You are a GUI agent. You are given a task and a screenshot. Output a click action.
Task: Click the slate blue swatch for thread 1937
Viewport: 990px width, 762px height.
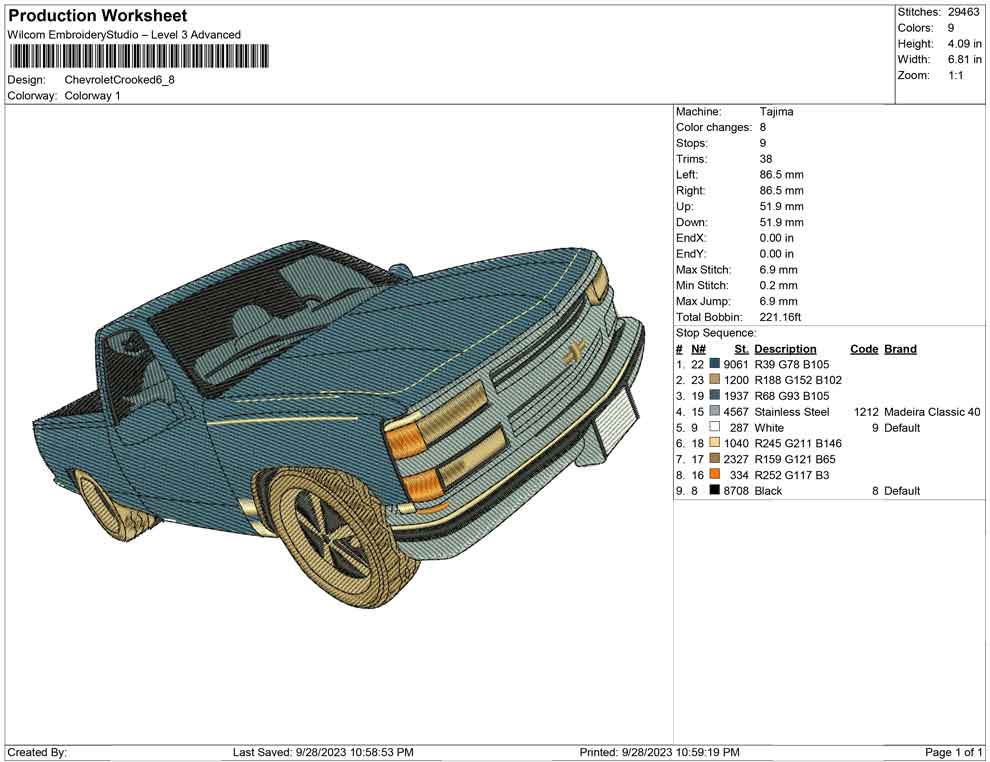coord(715,396)
